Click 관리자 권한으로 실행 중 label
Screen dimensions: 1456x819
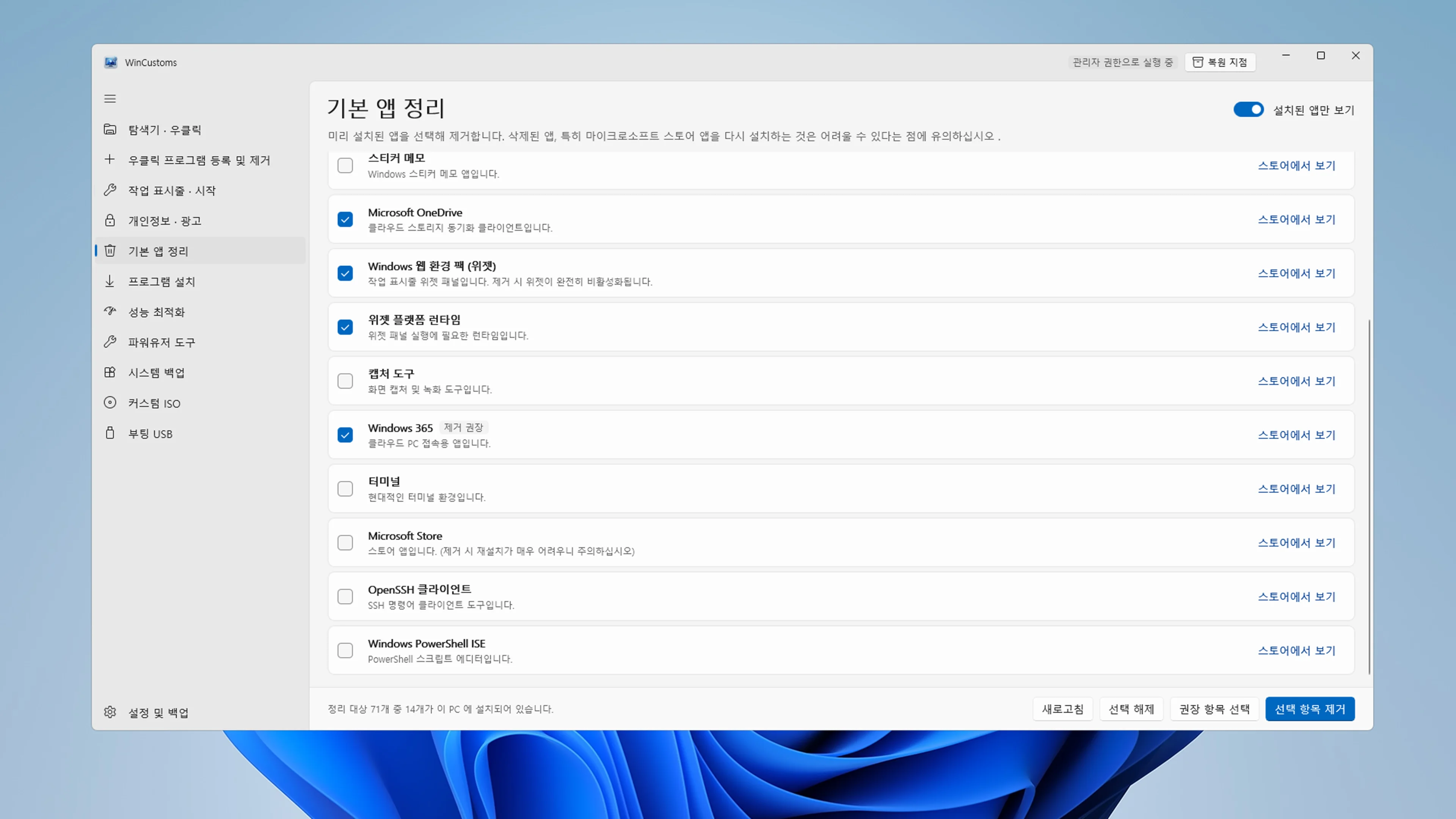[1122, 62]
